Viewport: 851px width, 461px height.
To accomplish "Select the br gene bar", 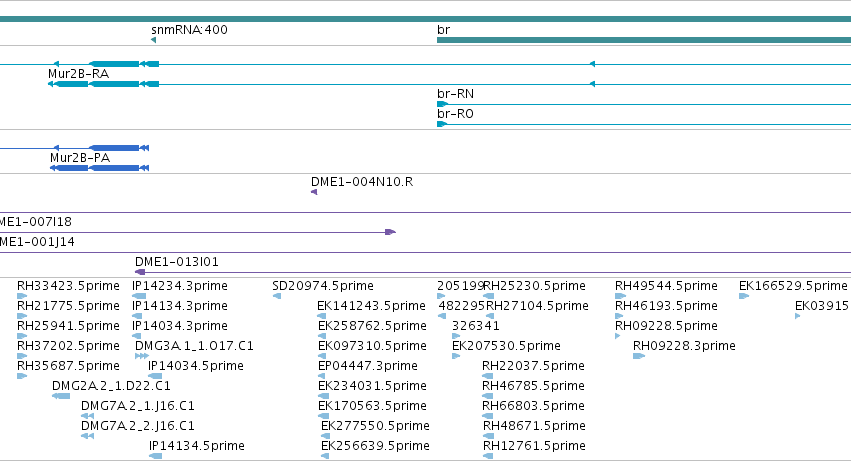I will [x=644, y=40].
